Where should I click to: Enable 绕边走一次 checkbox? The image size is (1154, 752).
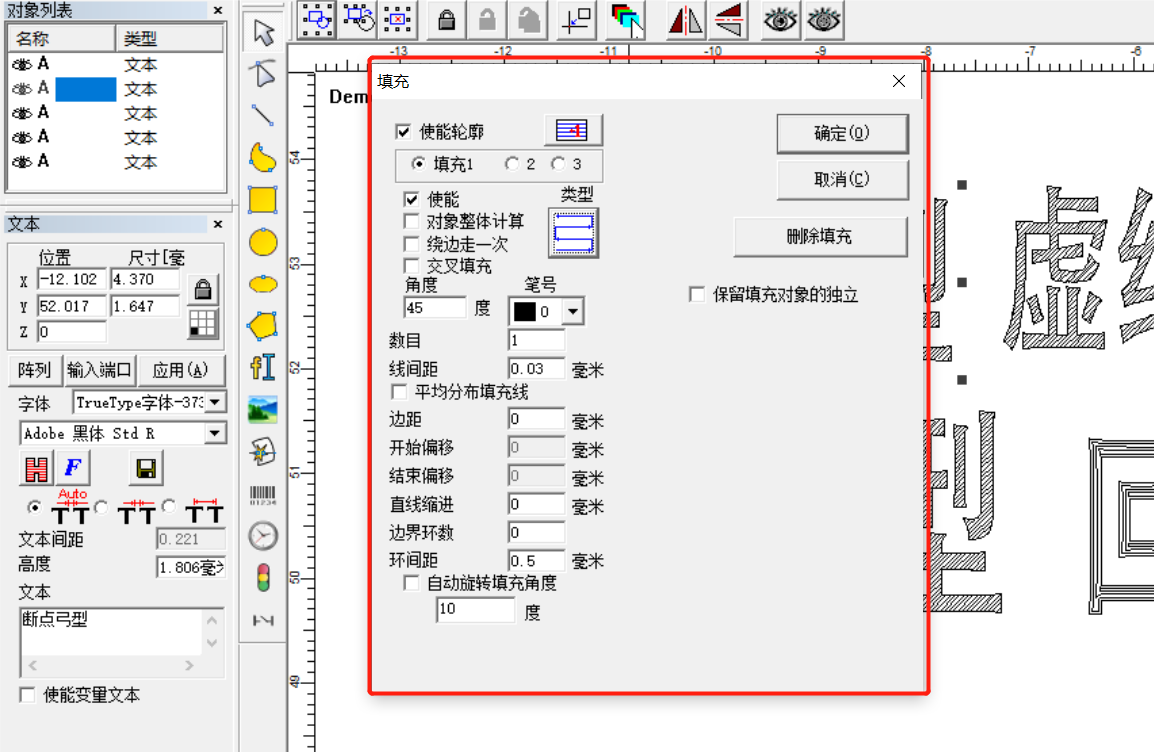coord(411,244)
